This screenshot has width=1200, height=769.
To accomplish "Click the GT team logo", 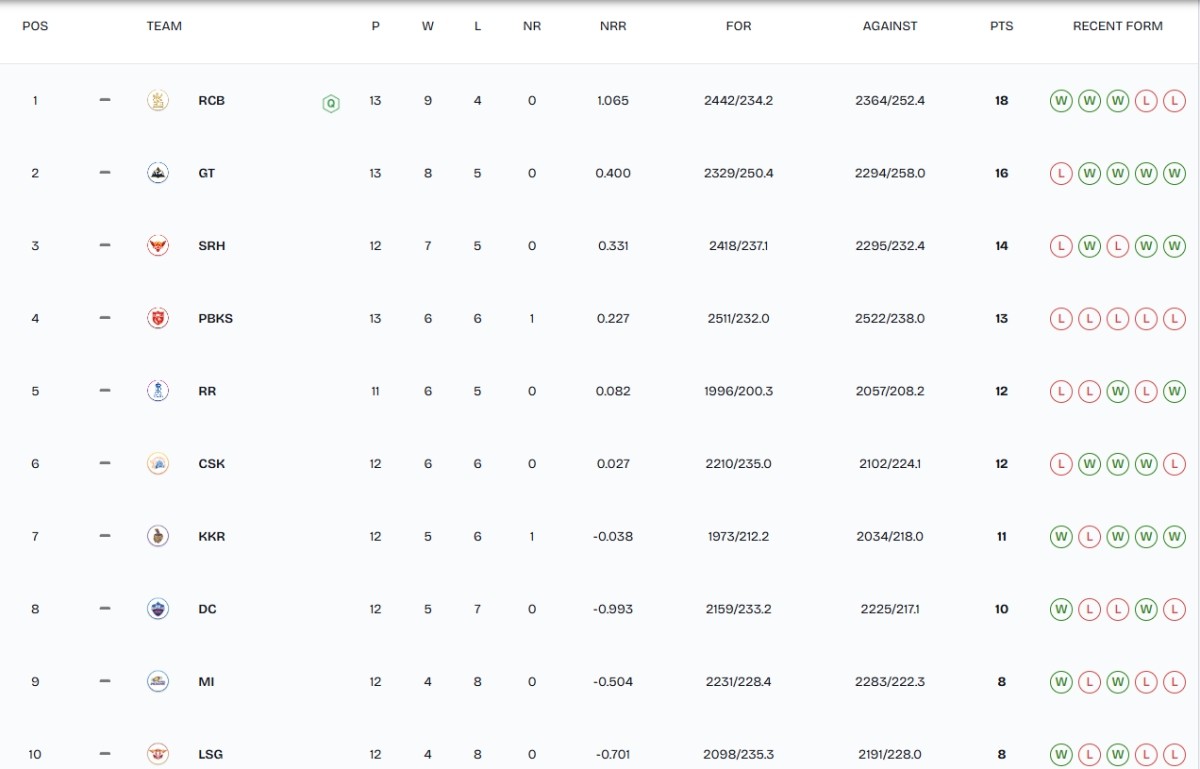I will point(158,173).
